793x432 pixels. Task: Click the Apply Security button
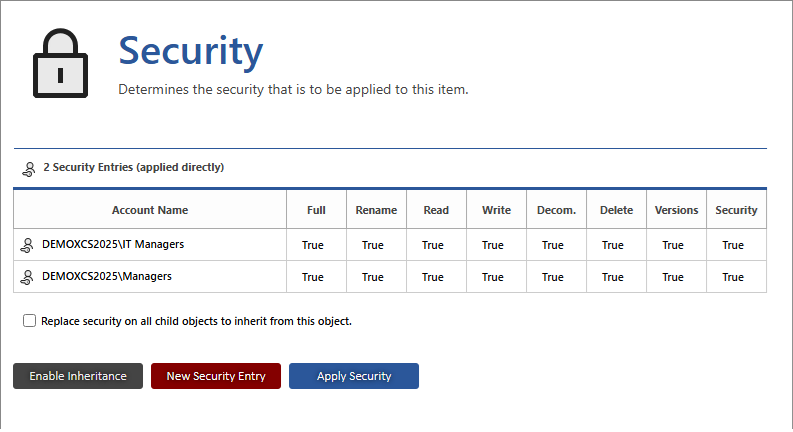[x=354, y=376]
